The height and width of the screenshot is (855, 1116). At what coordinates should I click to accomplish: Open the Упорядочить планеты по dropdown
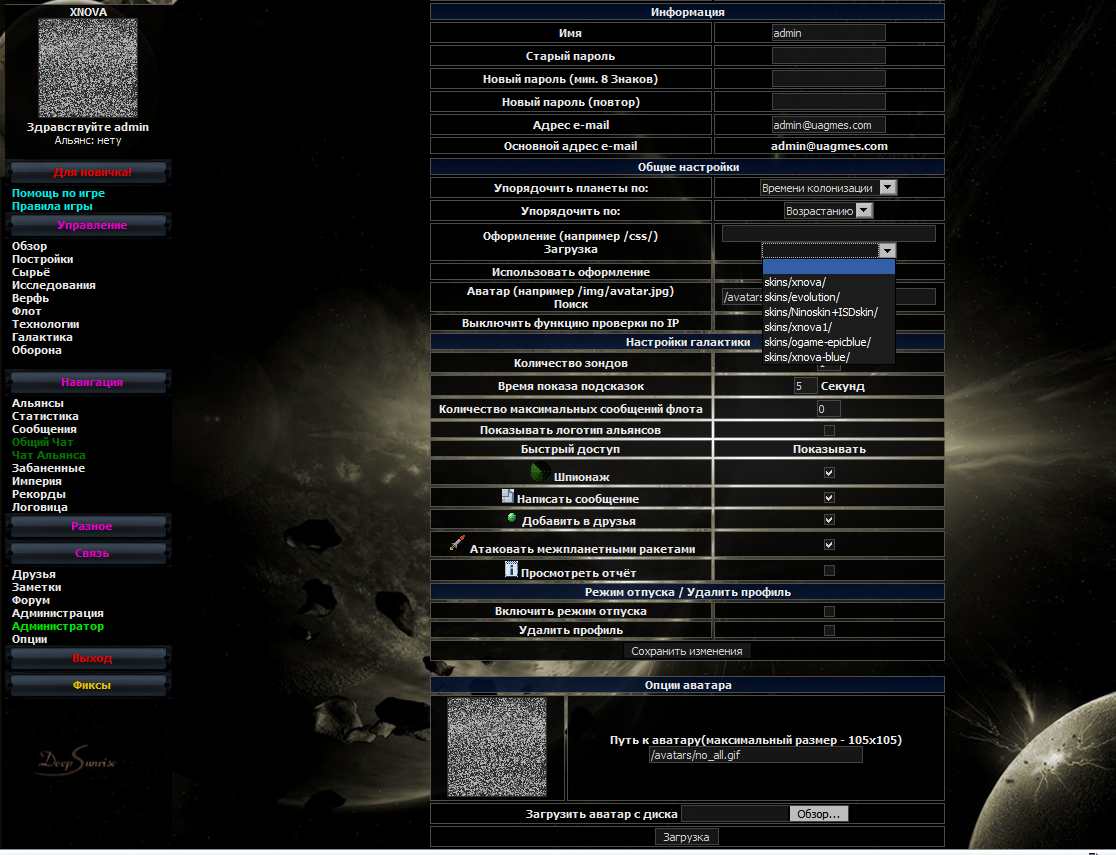[828, 188]
